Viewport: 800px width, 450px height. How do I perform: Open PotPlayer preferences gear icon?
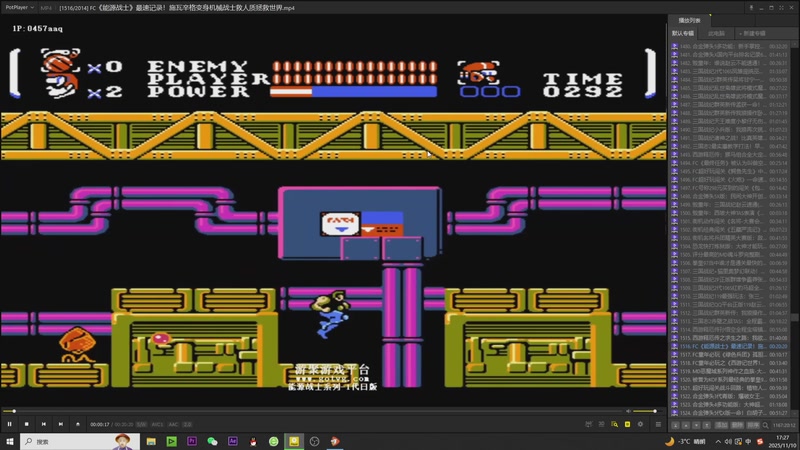click(x=640, y=424)
